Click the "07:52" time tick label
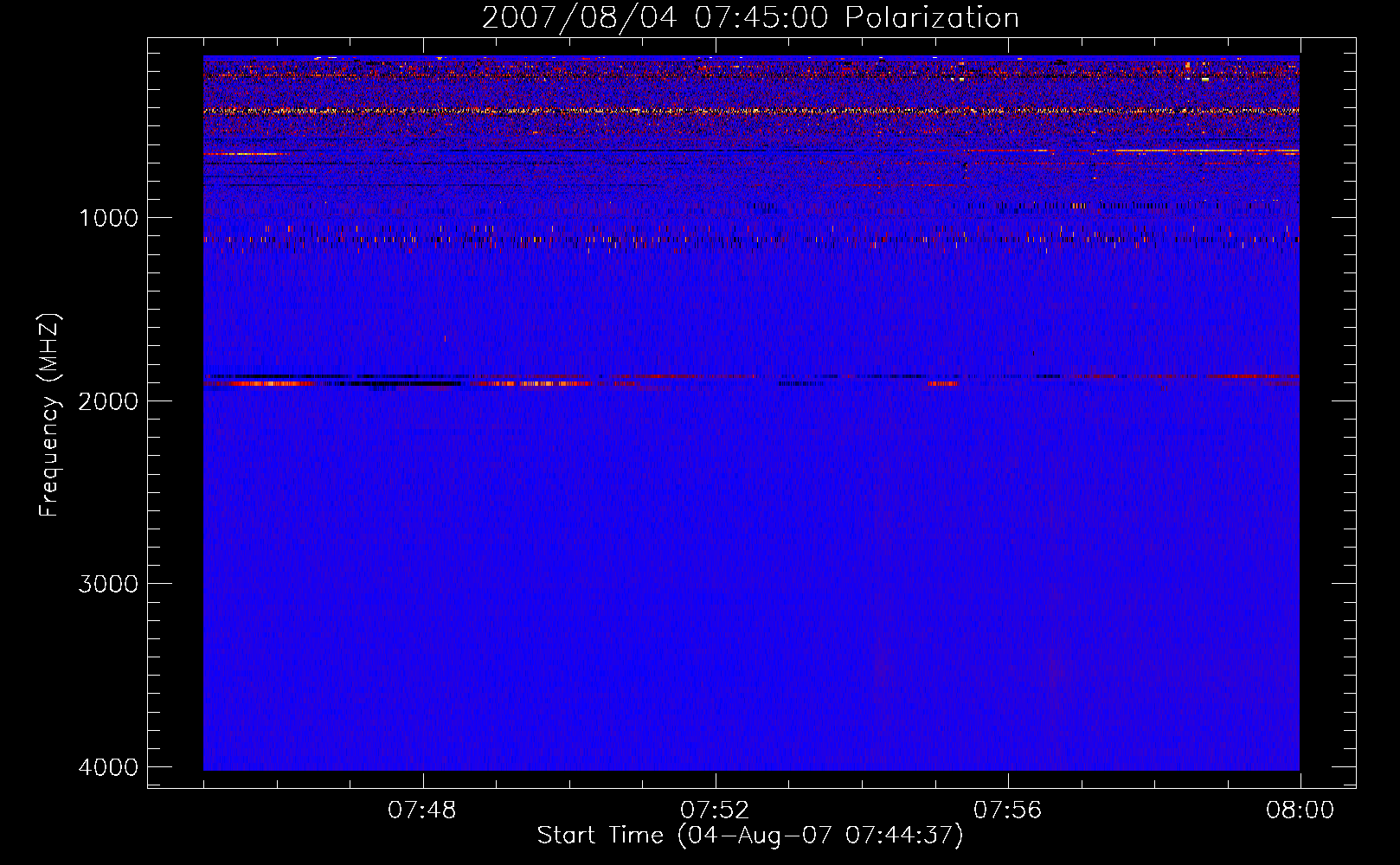The height and width of the screenshot is (865, 1400). coord(715,811)
